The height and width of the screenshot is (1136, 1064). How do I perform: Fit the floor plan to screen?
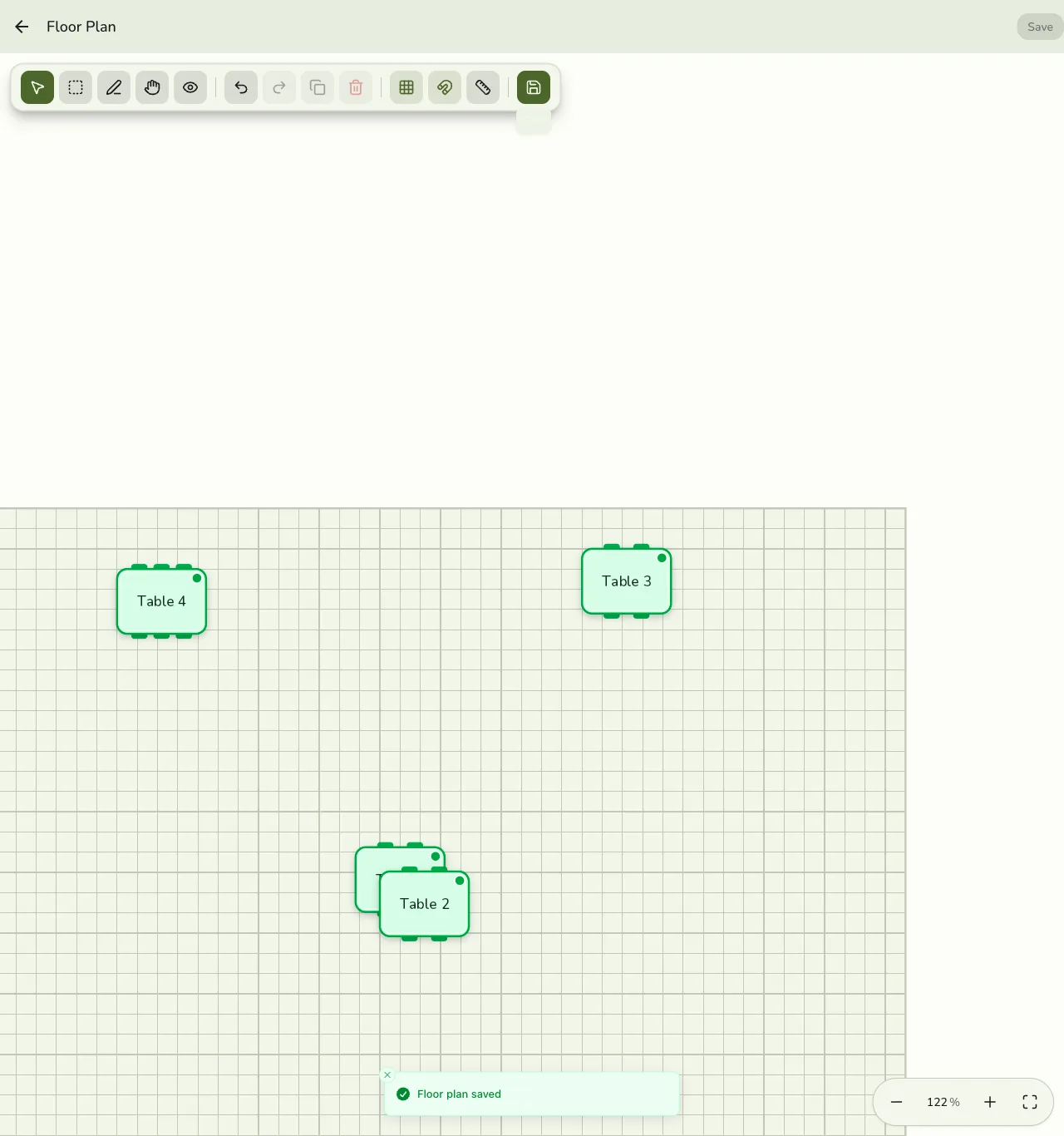click(1030, 1102)
